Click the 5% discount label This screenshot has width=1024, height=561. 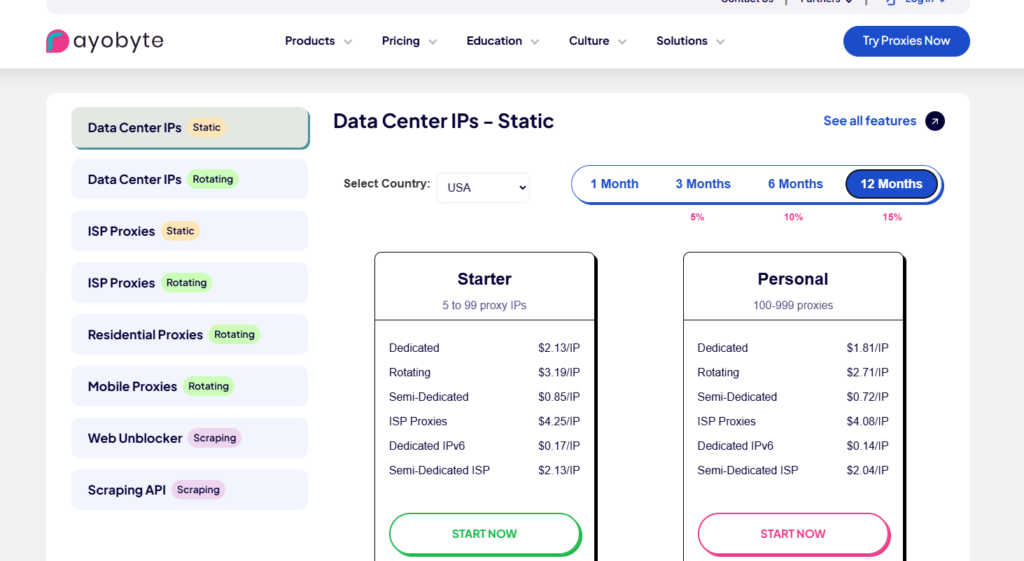click(697, 217)
